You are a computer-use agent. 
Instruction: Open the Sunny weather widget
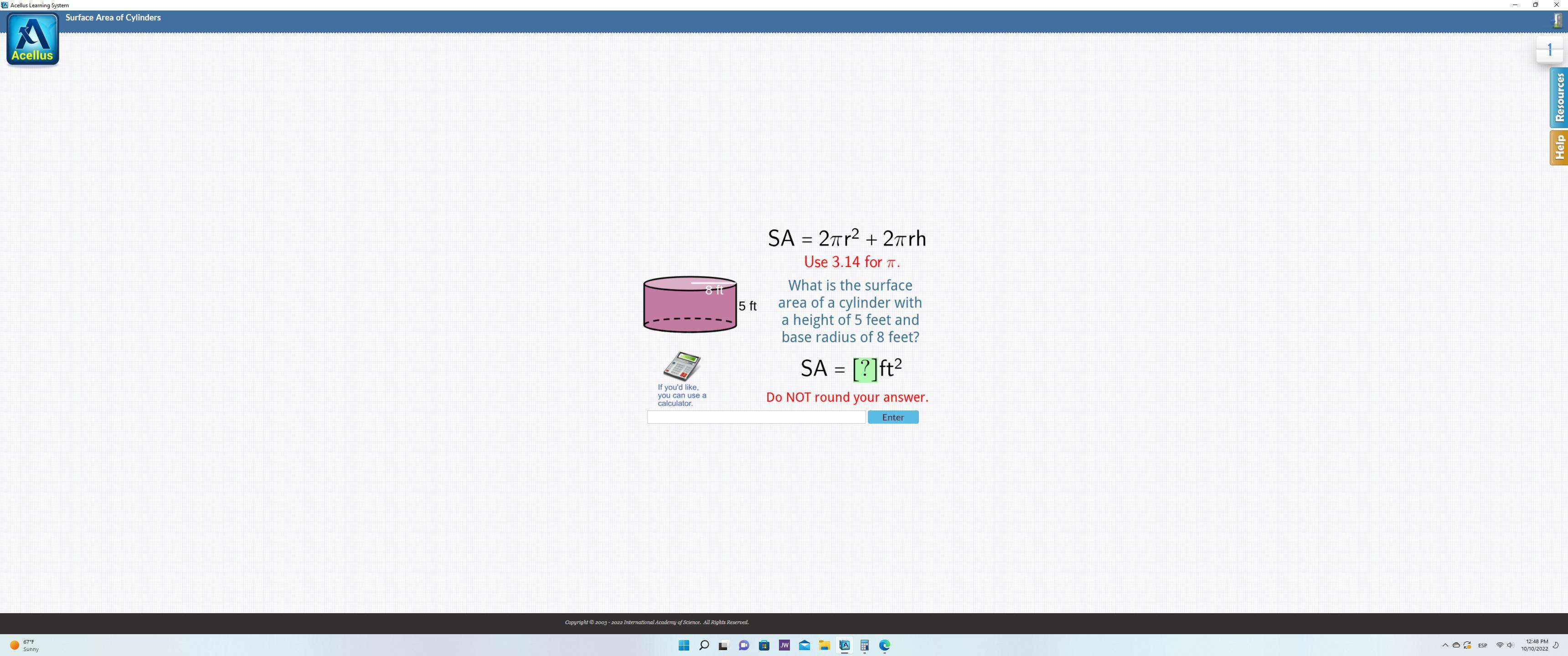24,645
